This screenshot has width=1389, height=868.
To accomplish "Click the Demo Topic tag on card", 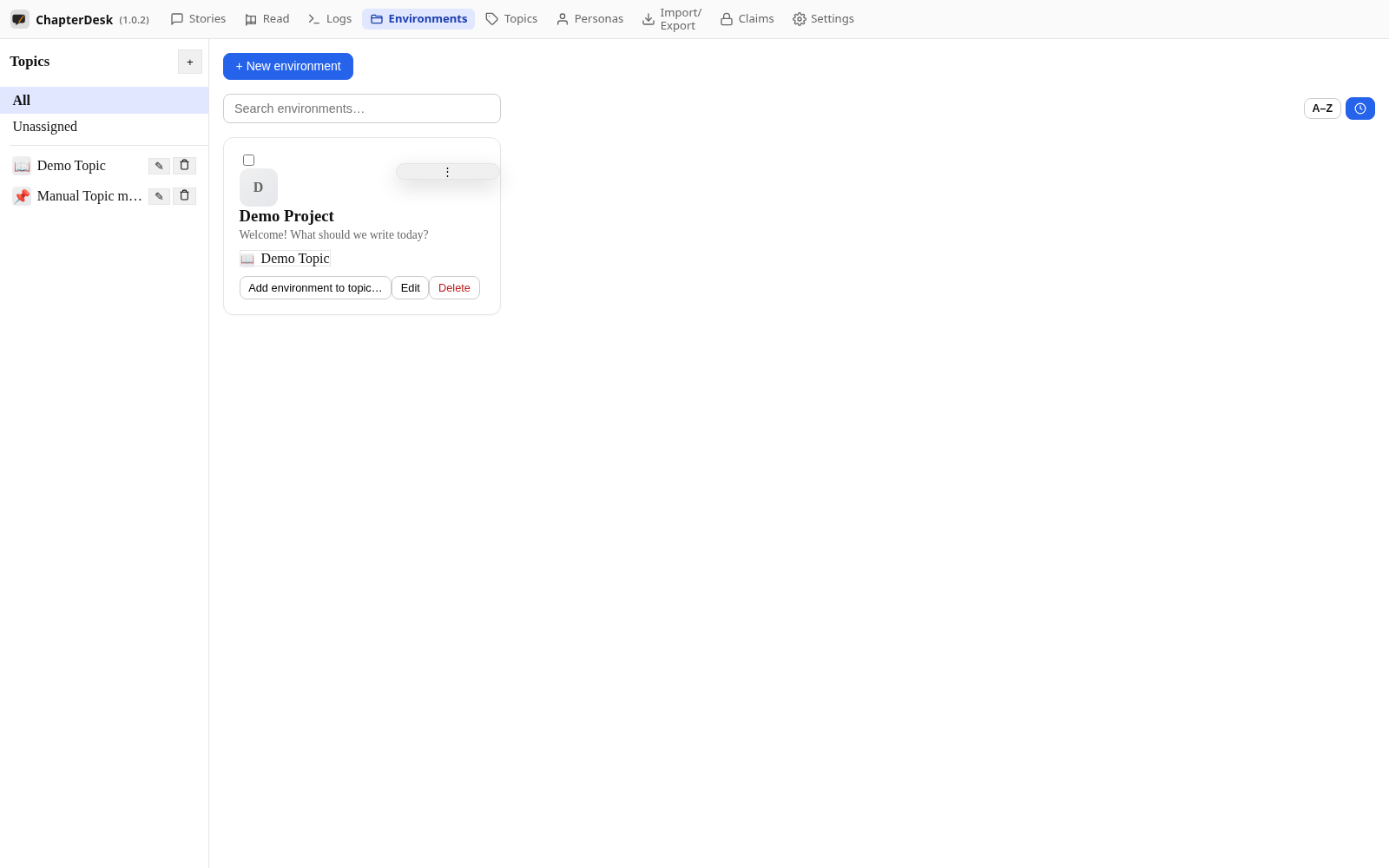I will (x=285, y=259).
